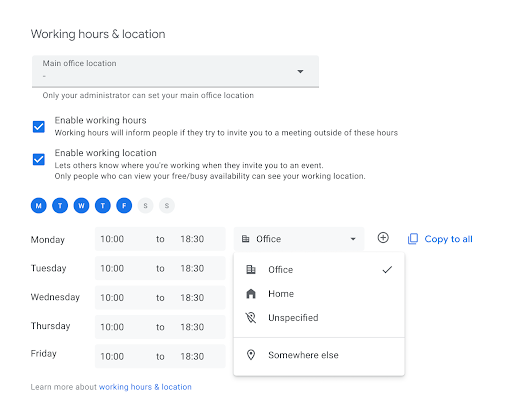
Task: Click the office building icon in Monday's location field
Action: (246, 239)
